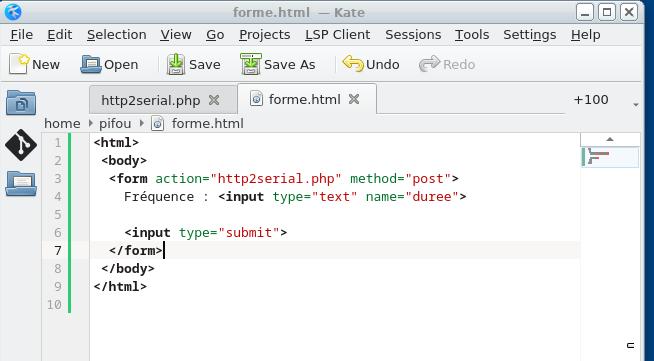Click the Open file toolbar button
Screen dimensions: 654x361
109,65
